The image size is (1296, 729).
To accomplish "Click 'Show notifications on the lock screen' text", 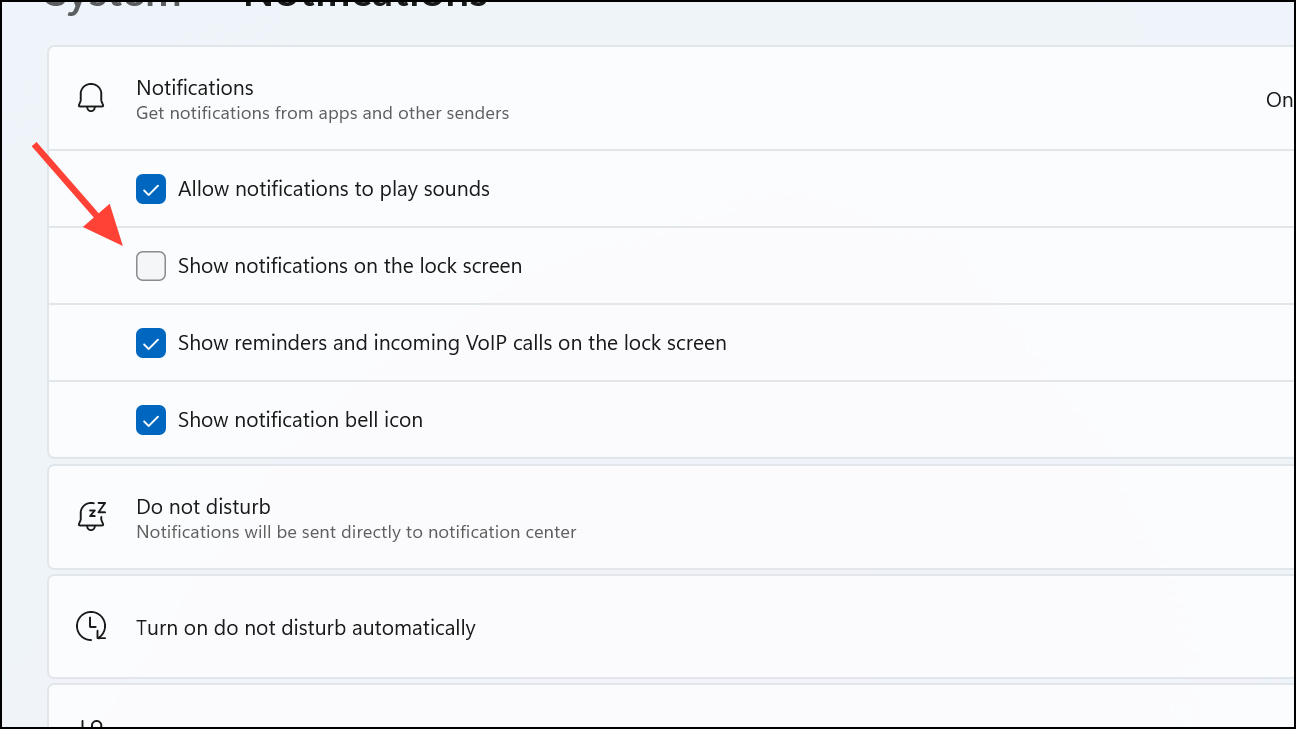I will 349,266.
